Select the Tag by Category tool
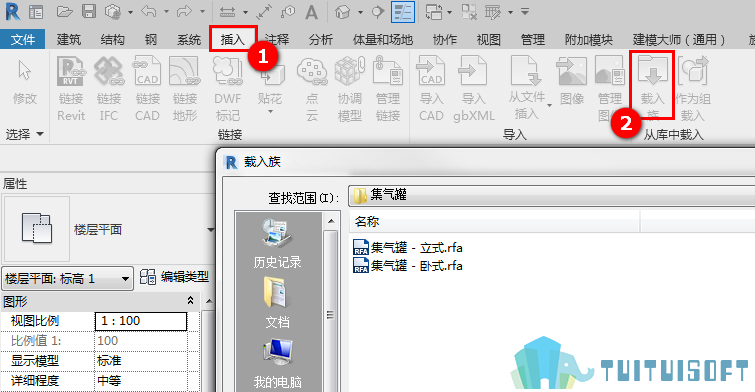The image size is (755, 392). pos(288,12)
